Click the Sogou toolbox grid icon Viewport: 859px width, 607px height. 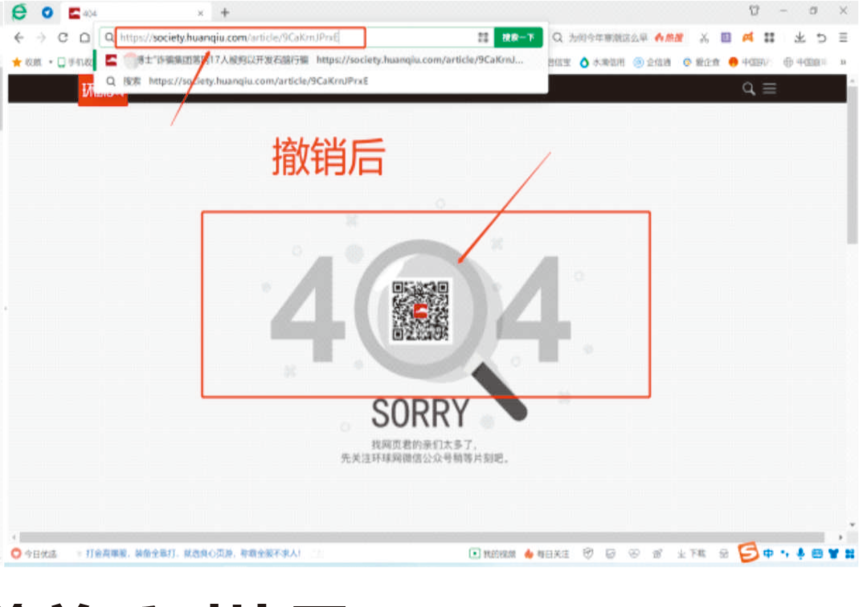click(850, 554)
